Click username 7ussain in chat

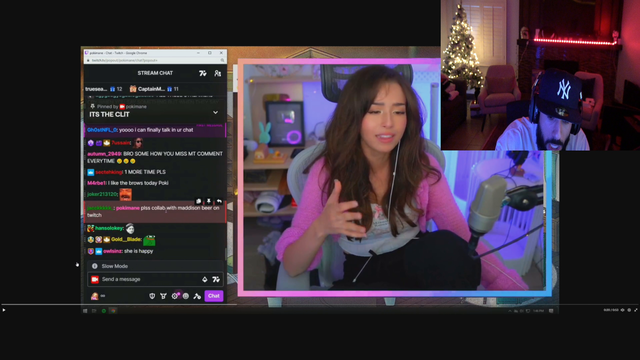pos(121,143)
